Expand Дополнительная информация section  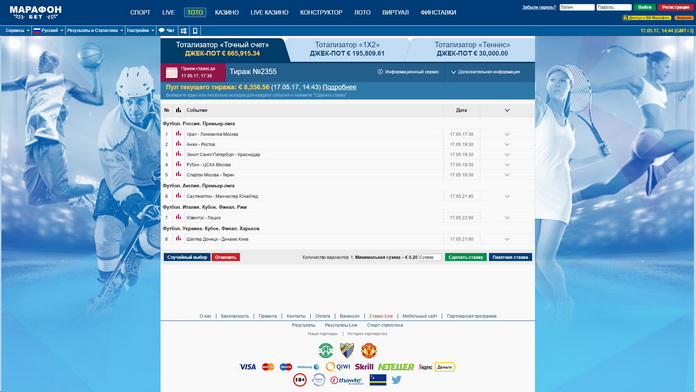click(486, 72)
